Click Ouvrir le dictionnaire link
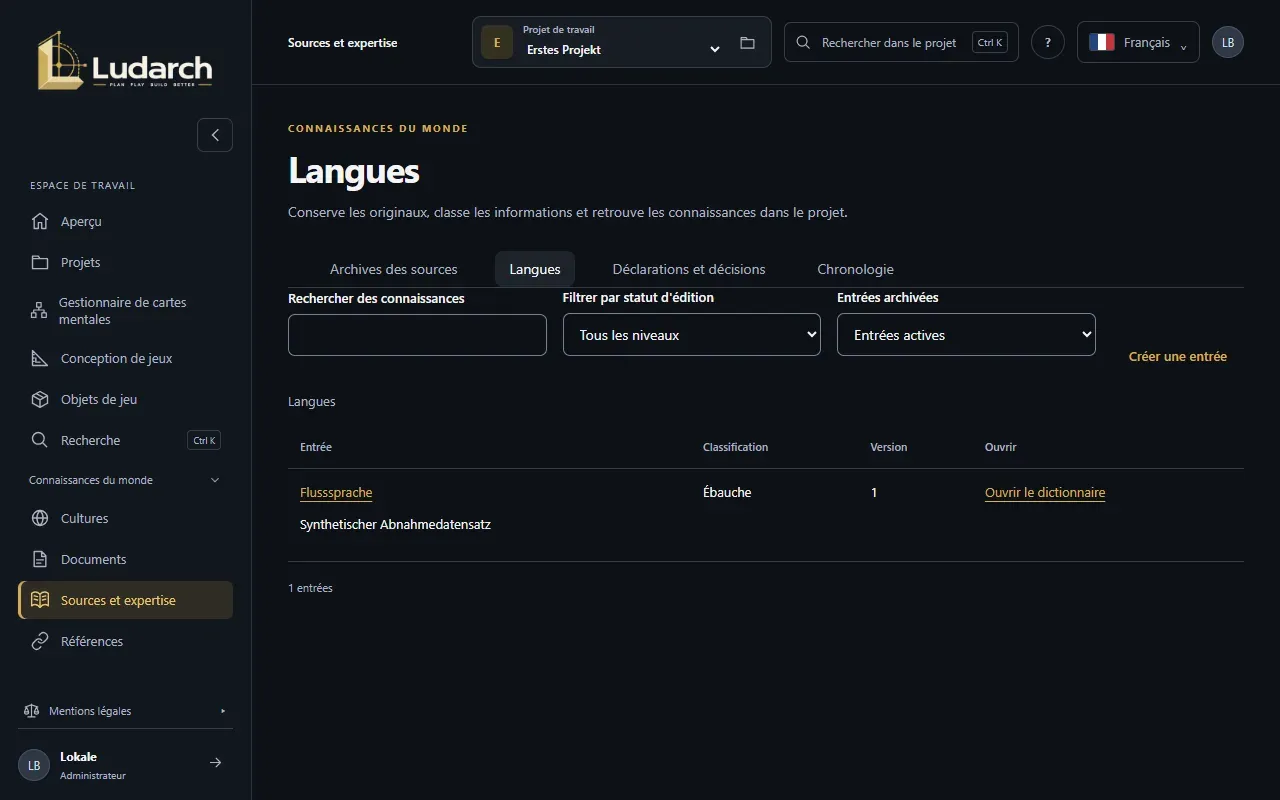Screen dimensions: 1280x800 [x=1045, y=493]
